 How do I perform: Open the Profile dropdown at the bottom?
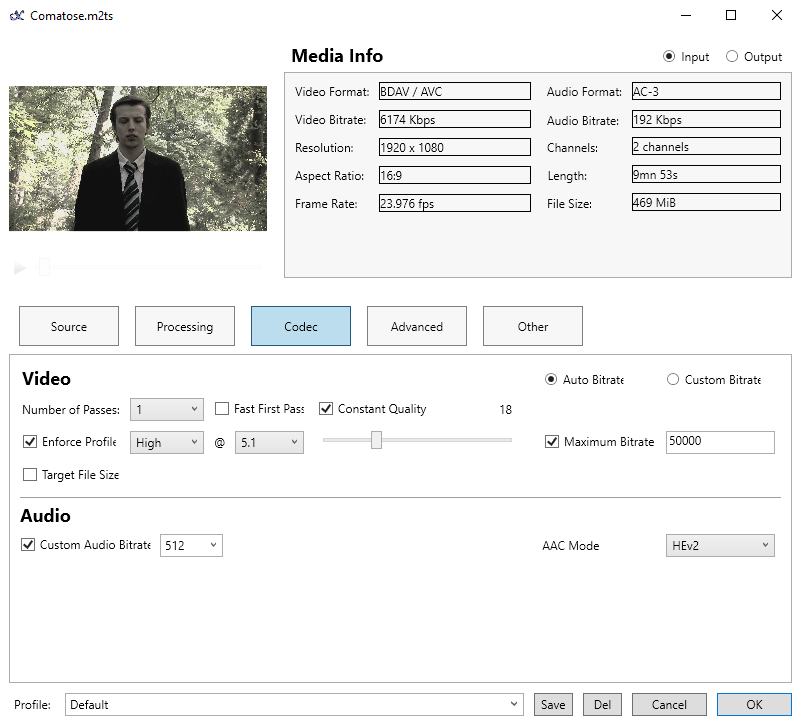click(x=294, y=705)
